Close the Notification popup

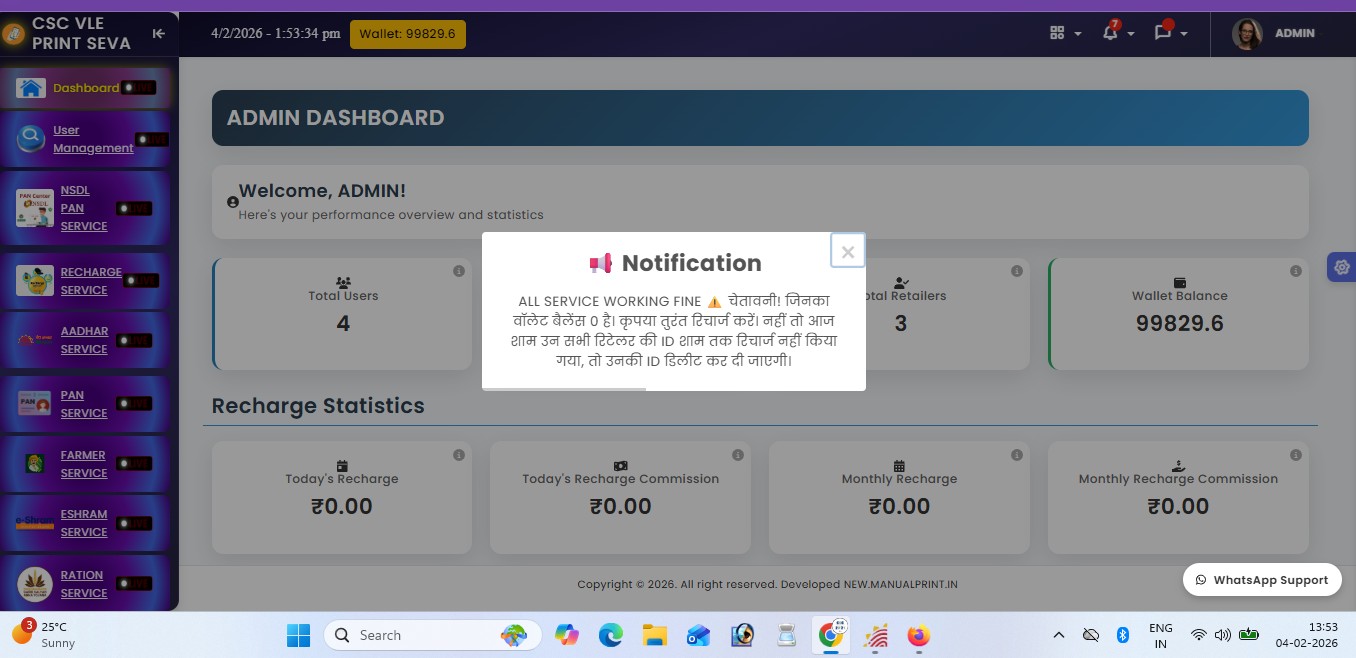(847, 252)
